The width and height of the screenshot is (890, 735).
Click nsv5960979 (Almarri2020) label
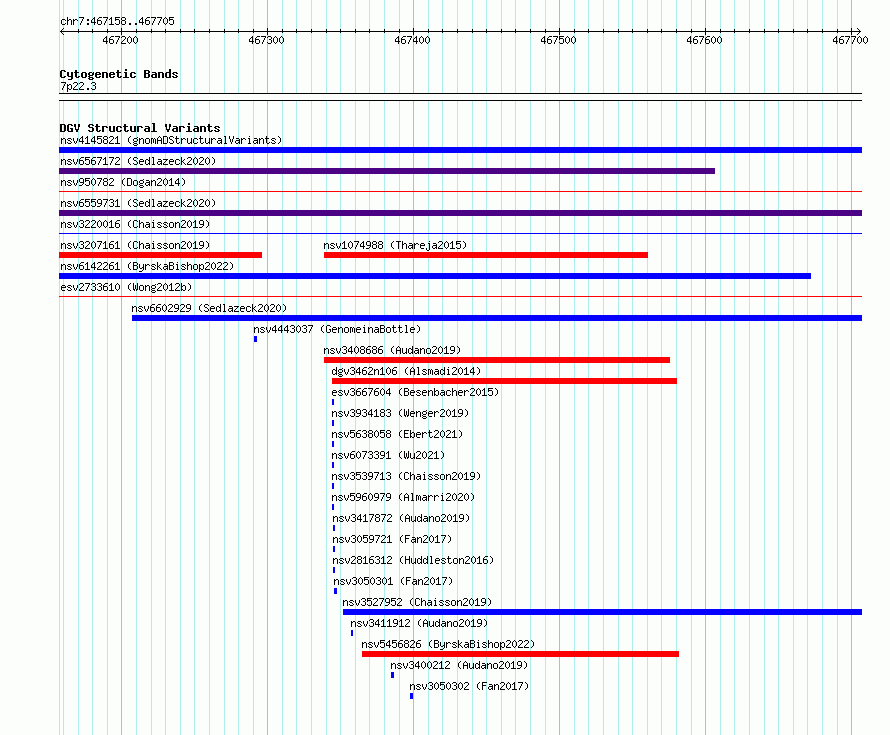(x=404, y=497)
